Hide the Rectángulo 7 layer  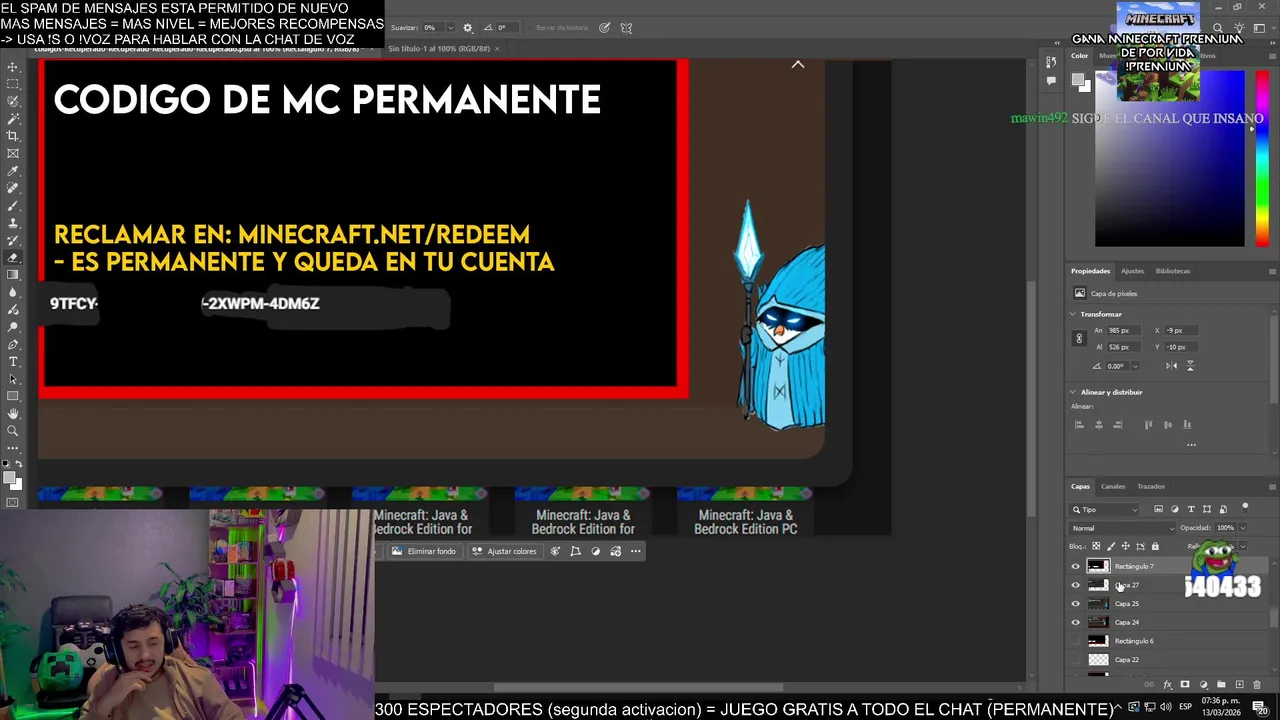click(x=1076, y=566)
